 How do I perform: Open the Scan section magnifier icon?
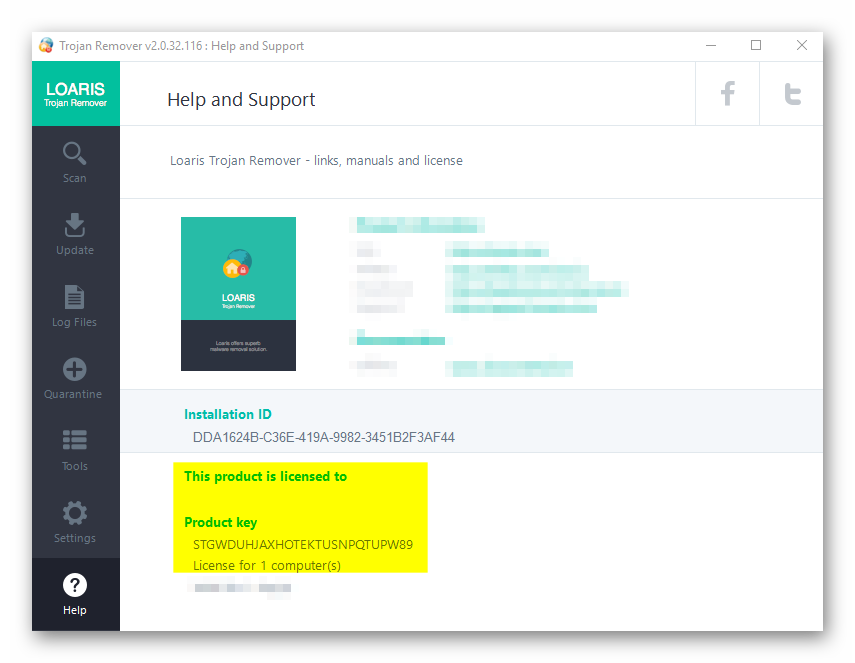click(75, 153)
